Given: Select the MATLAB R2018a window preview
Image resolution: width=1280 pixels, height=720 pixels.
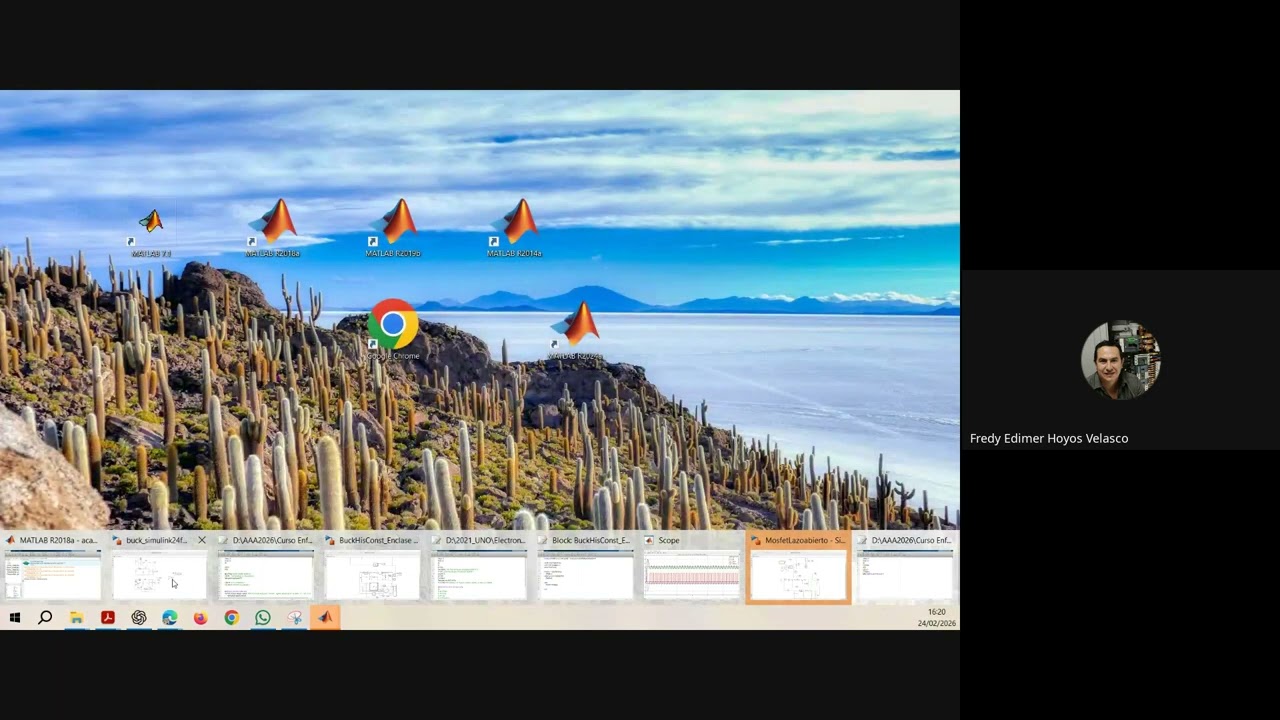Looking at the screenshot, I should coord(53,567).
